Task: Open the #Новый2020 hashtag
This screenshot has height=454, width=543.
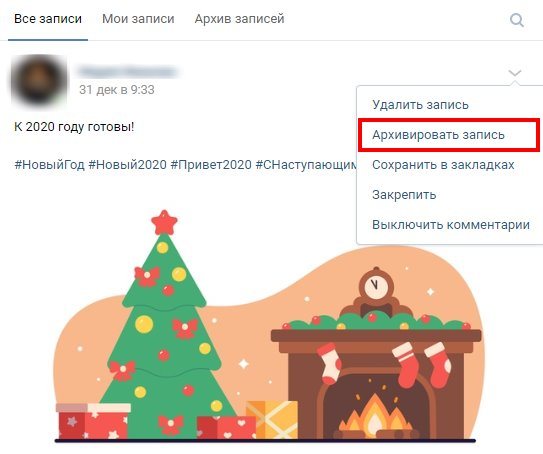Action: point(127,164)
